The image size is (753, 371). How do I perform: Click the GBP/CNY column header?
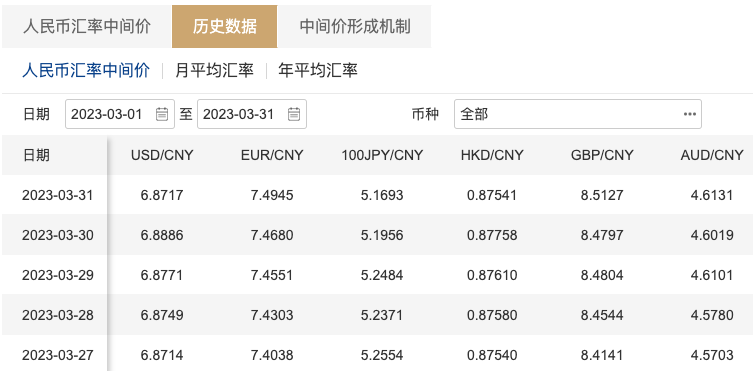pyautogui.click(x=602, y=155)
